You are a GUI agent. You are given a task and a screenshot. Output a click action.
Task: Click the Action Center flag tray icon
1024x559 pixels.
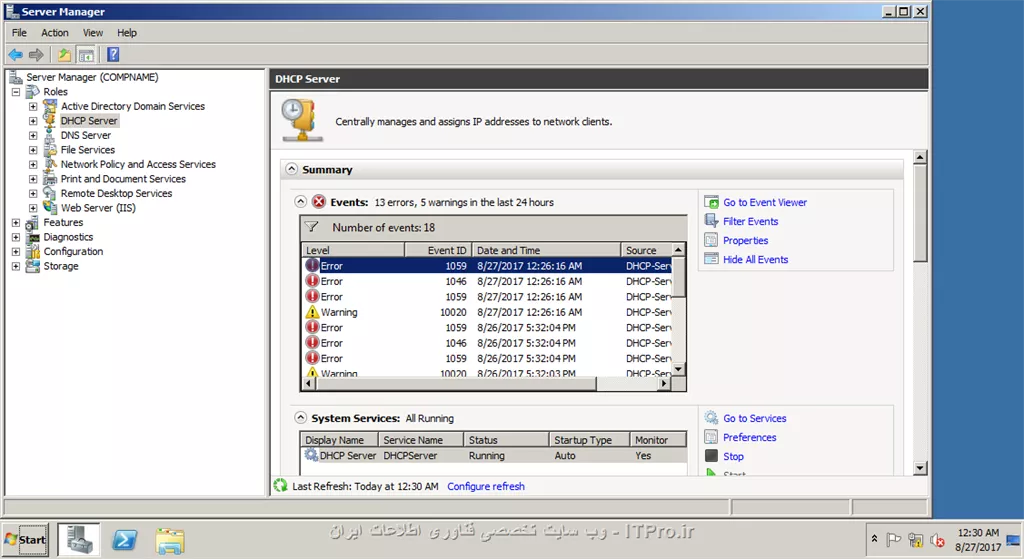[893, 539]
